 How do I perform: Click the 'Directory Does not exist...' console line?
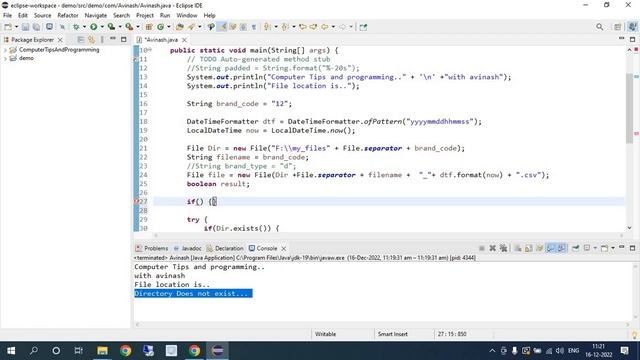click(x=193, y=293)
